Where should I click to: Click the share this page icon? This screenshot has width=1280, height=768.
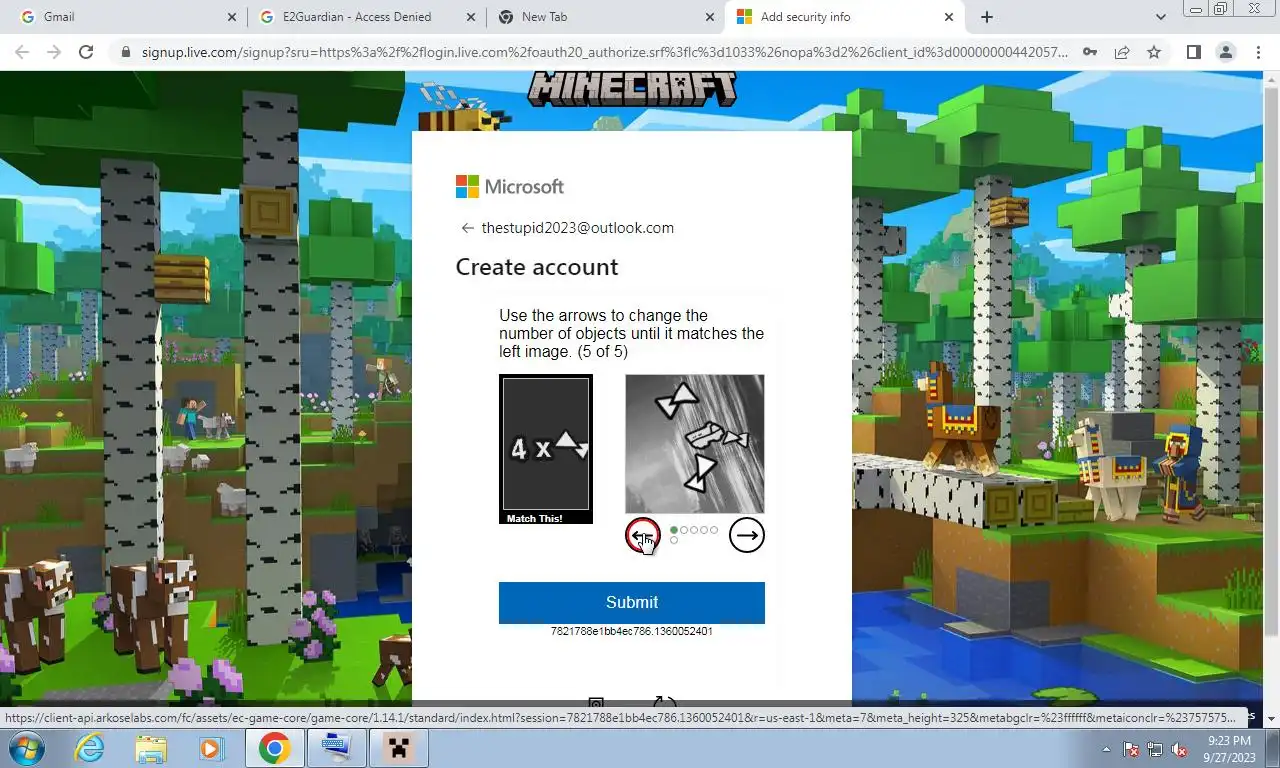click(x=1122, y=52)
